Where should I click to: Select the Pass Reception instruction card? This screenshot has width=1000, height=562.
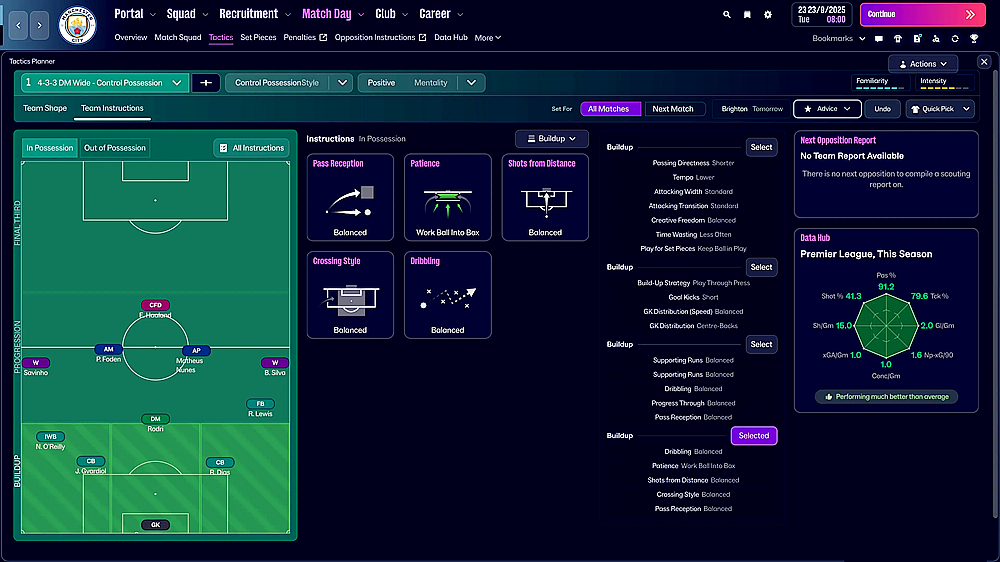[350, 197]
